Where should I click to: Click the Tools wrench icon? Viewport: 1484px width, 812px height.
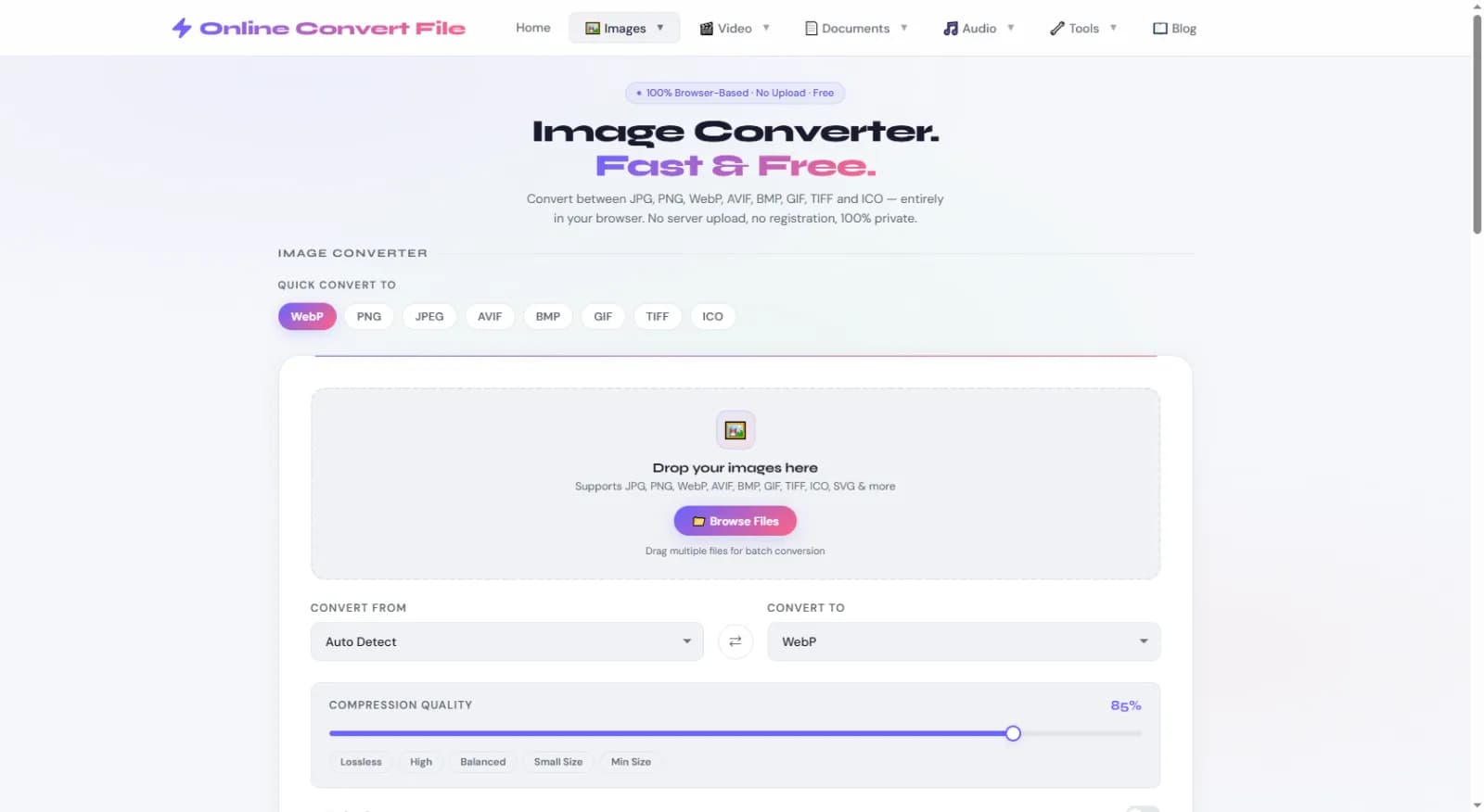click(1057, 29)
